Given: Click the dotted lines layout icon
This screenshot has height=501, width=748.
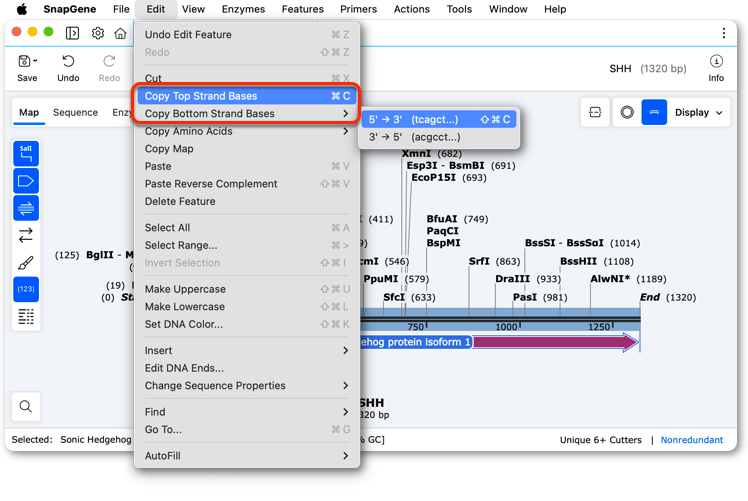Looking at the screenshot, I should (x=26, y=316).
